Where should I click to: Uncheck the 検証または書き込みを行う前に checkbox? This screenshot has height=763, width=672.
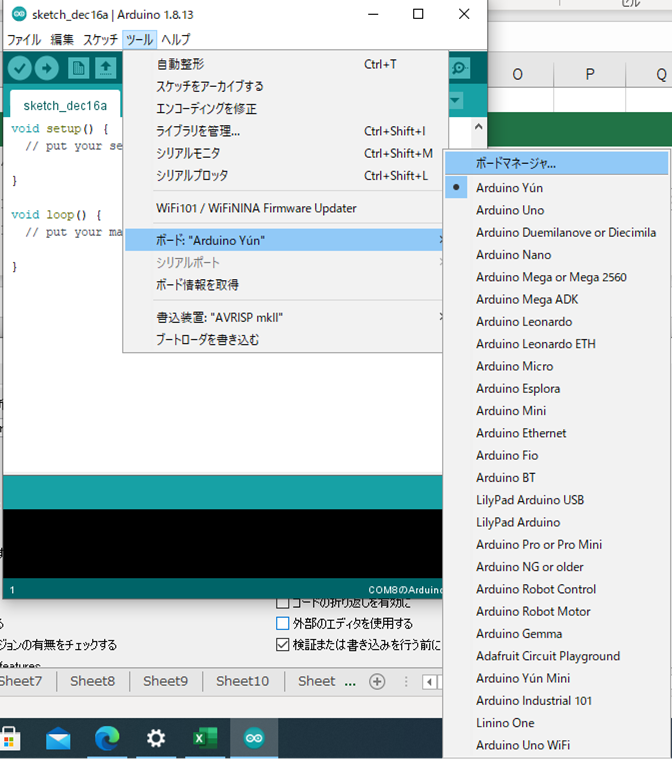(x=283, y=645)
